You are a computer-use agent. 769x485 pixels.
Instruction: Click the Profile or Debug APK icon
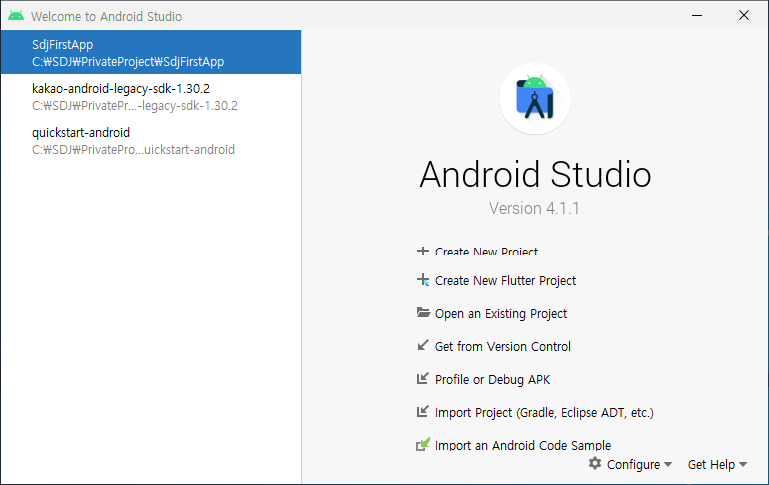coord(422,378)
